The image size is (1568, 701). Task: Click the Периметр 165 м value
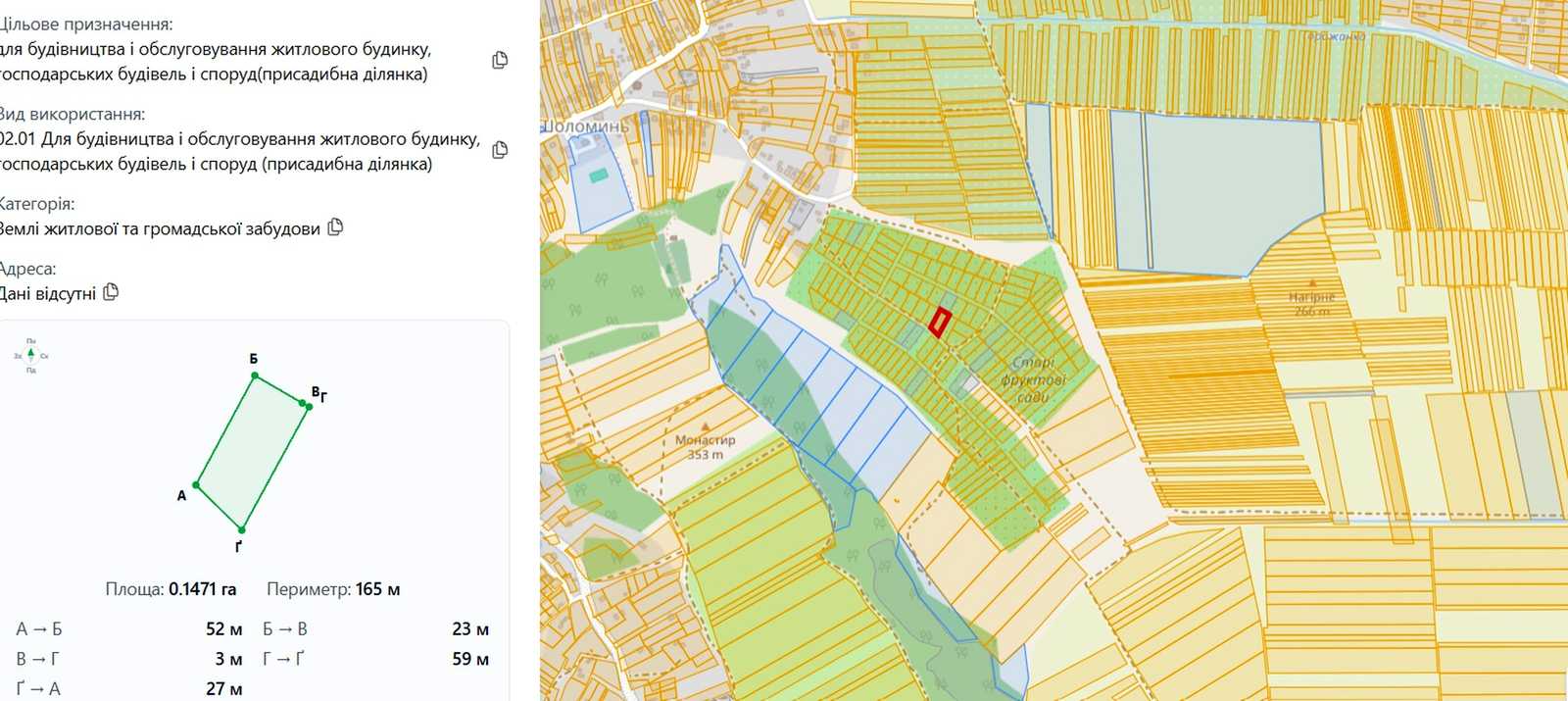377,589
